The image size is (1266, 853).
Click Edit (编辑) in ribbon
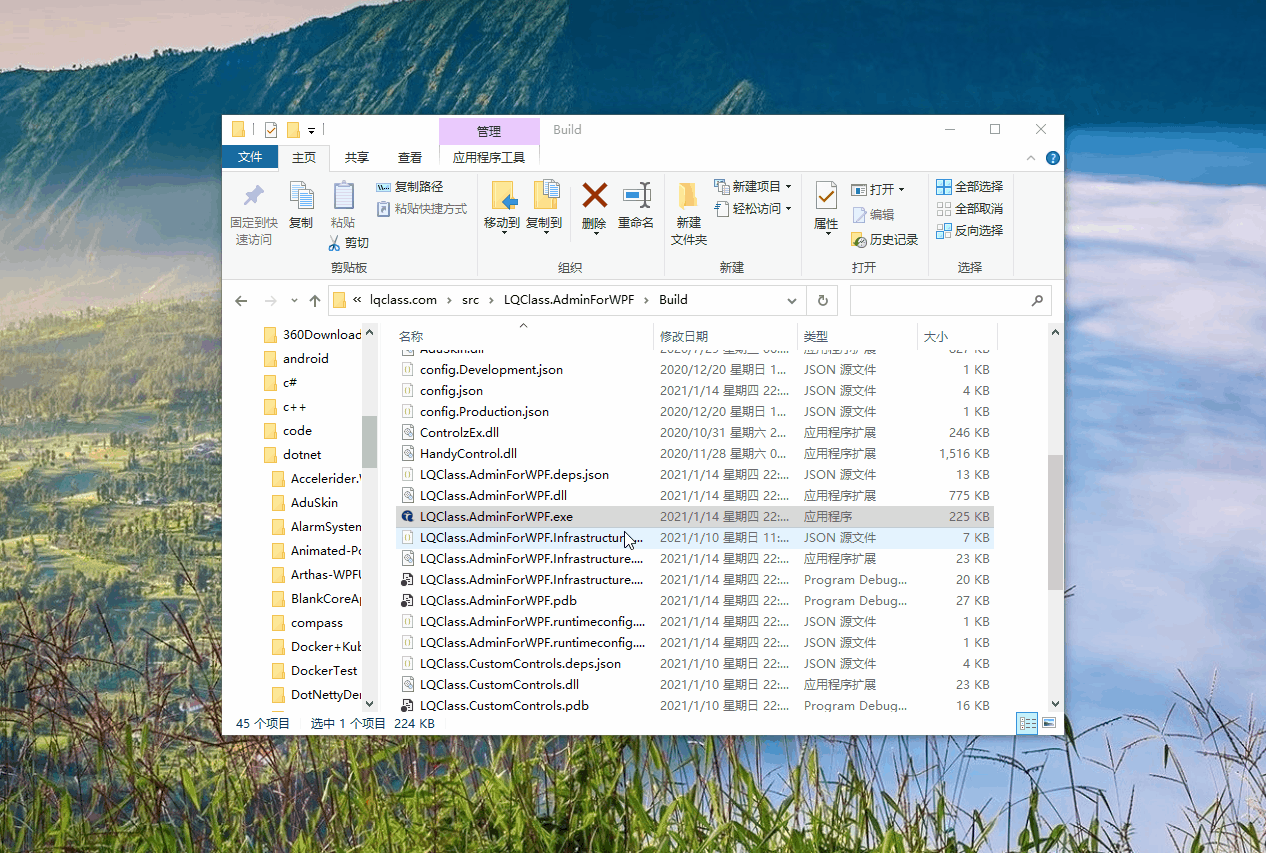pos(873,215)
